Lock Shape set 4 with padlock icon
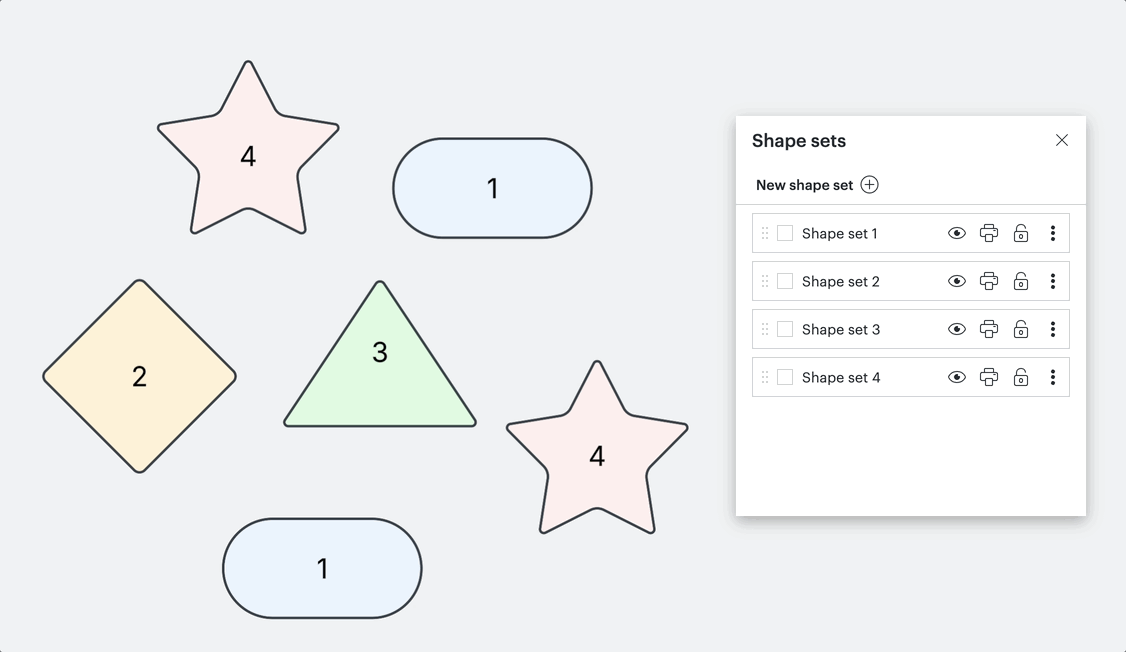 tap(1020, 378)
